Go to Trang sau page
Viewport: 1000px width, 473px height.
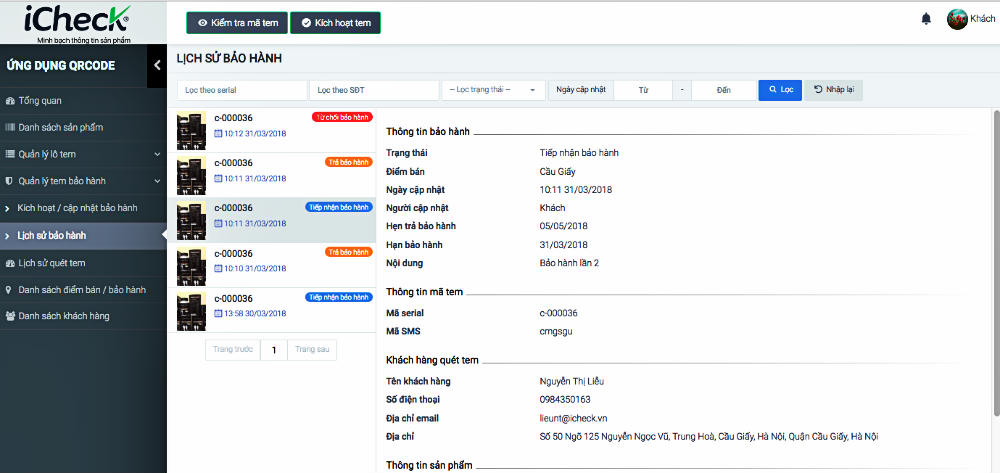(312, 350)
